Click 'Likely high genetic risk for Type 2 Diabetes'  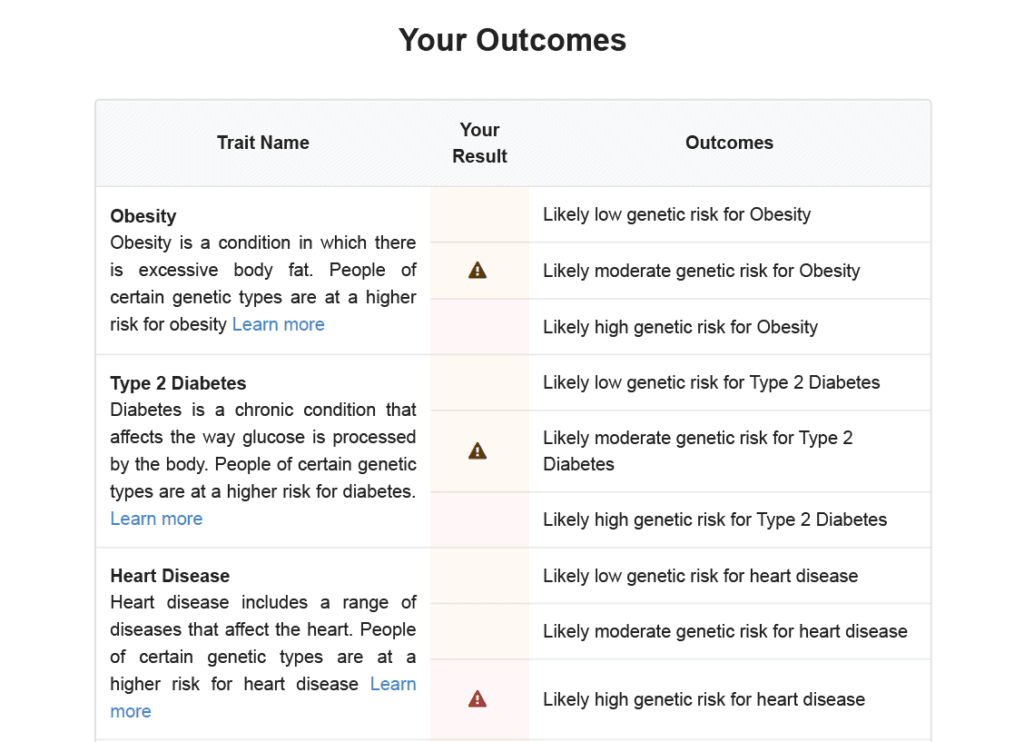[715, 519]
